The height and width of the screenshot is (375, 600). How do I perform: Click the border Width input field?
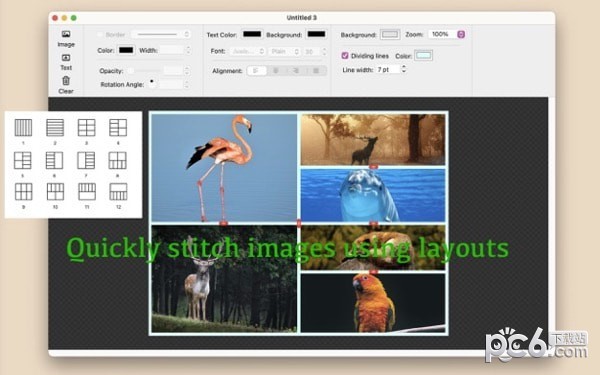tap(171, 50)
